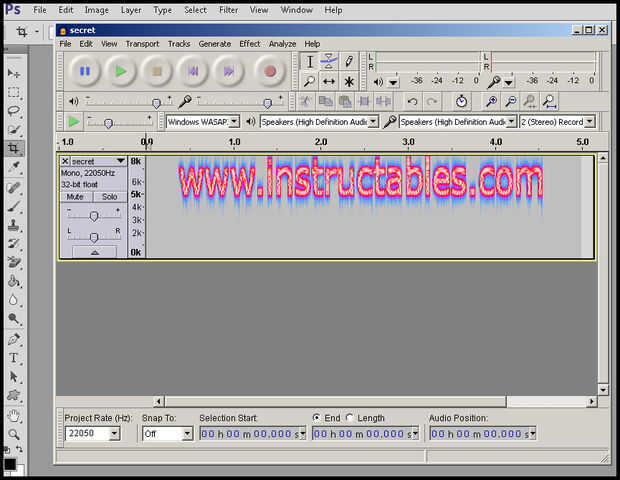Open the Audacity Analyze menu
The width and height of the screenshot is (620, 480).
click(x=282, y=44)
